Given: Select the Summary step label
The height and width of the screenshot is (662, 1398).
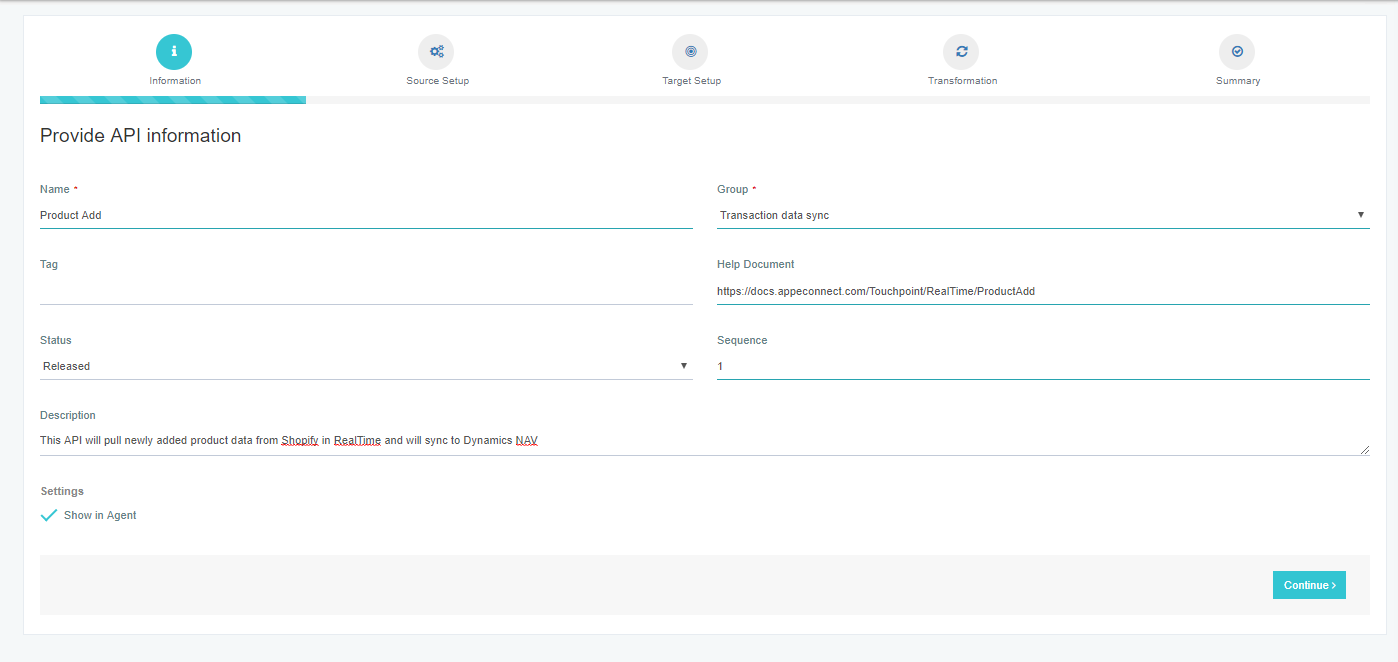Looking at the screenshot, I should (x=1237, y=81).
